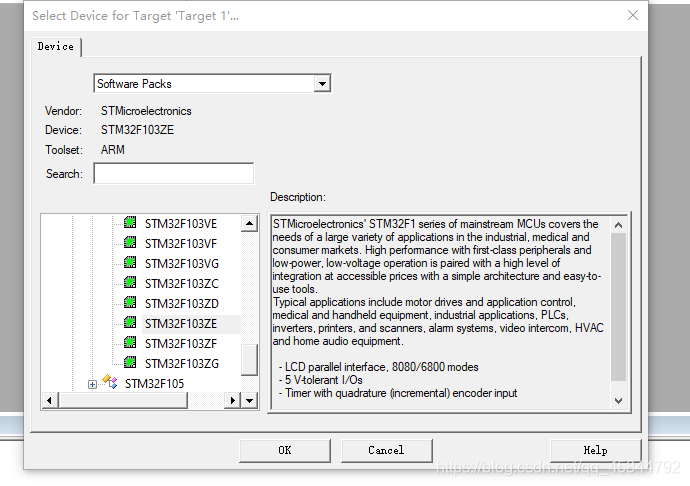Click the Search input field

pos(173,173)
